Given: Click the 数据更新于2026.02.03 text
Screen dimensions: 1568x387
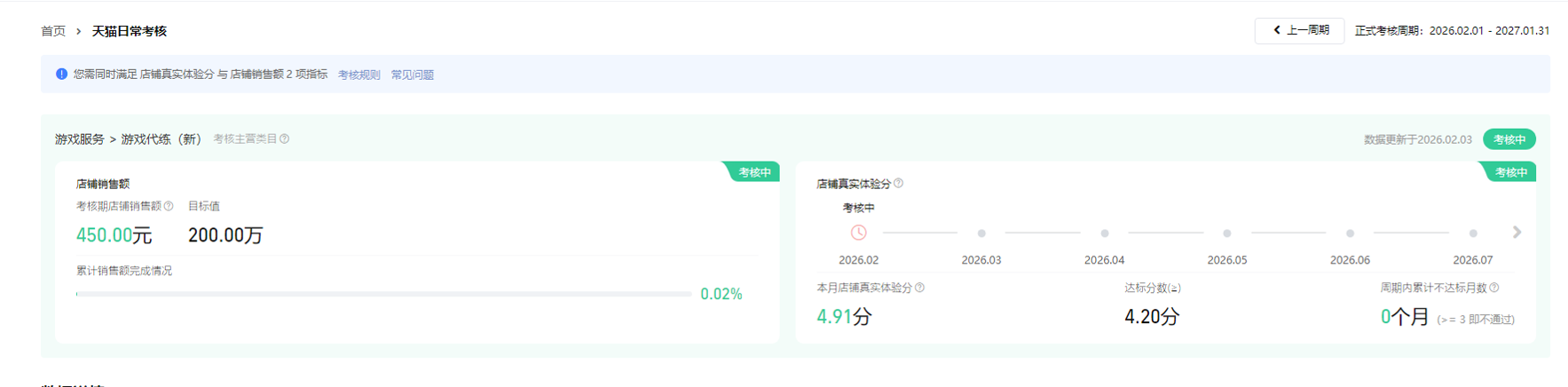Looking at the screenshot, I should point(1417,139).
